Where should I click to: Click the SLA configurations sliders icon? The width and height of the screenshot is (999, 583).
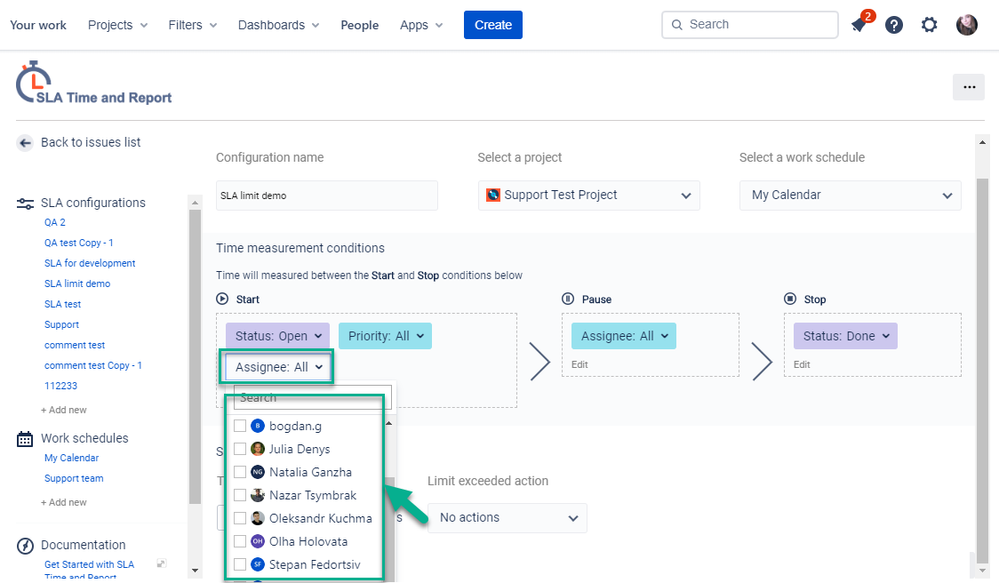25,203
